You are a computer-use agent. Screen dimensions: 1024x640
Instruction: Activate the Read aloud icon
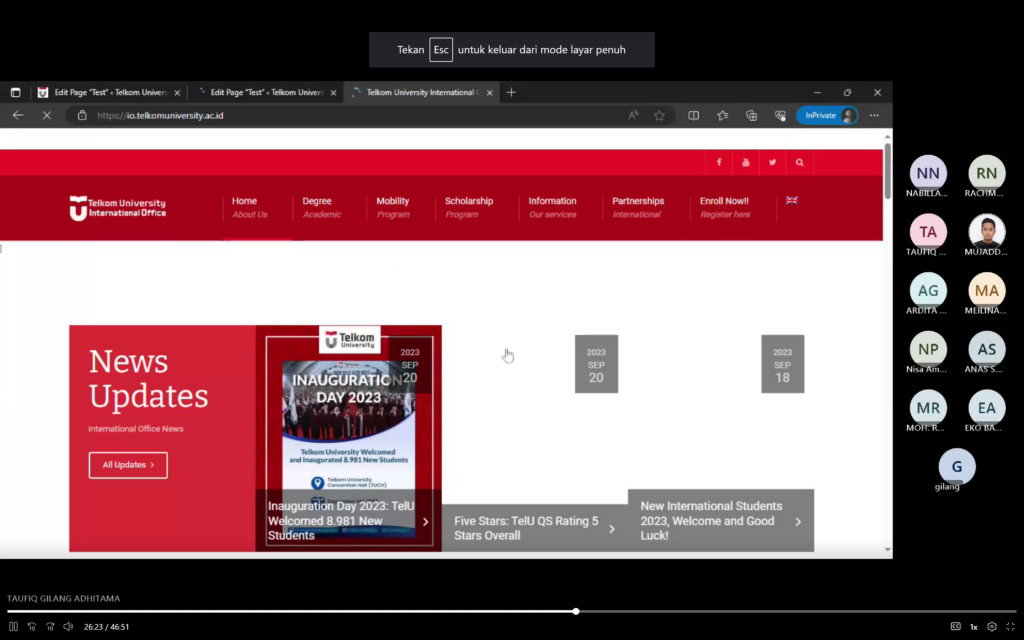click(633, 116)
